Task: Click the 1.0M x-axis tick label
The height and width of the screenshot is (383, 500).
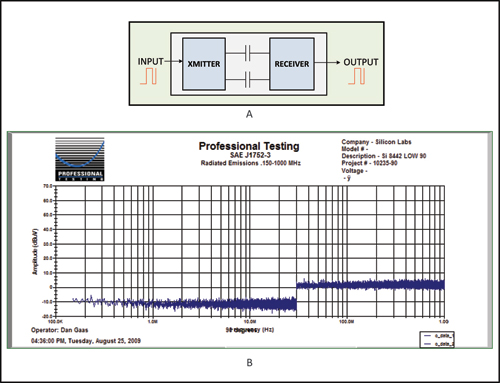Action: (x=152, y=322)
